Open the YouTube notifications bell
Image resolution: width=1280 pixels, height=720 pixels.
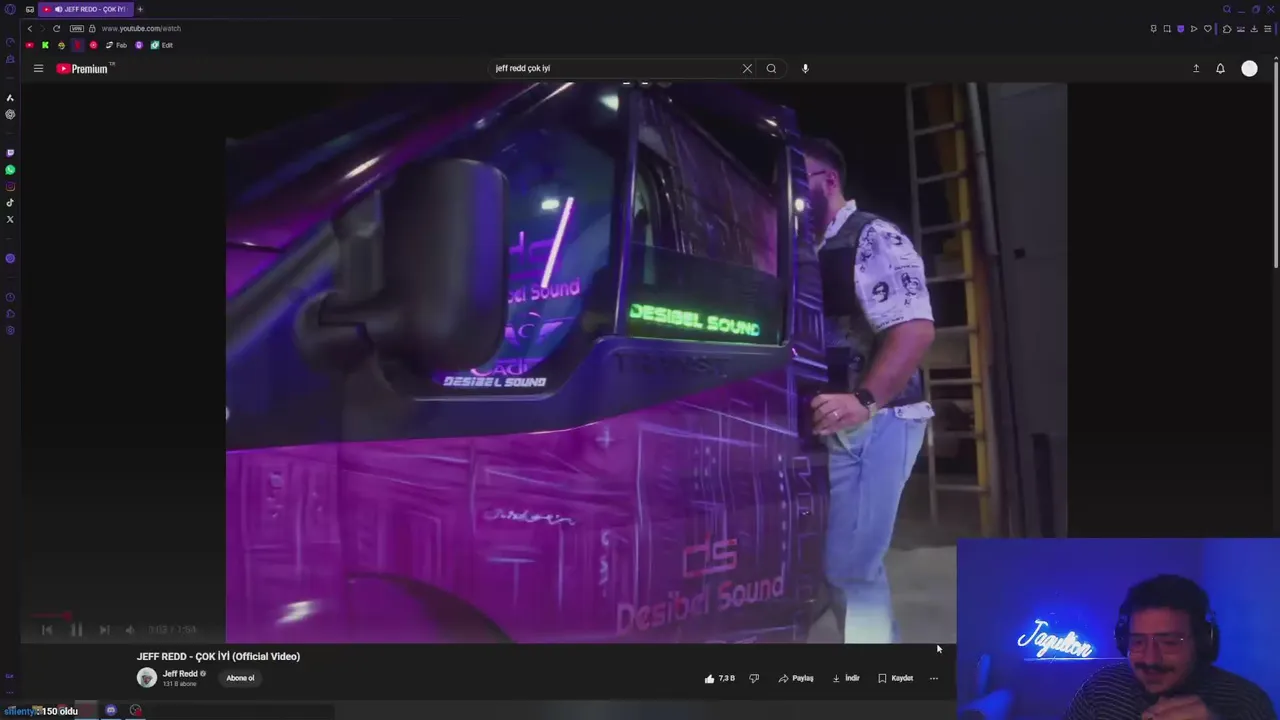pos(1220,68)
